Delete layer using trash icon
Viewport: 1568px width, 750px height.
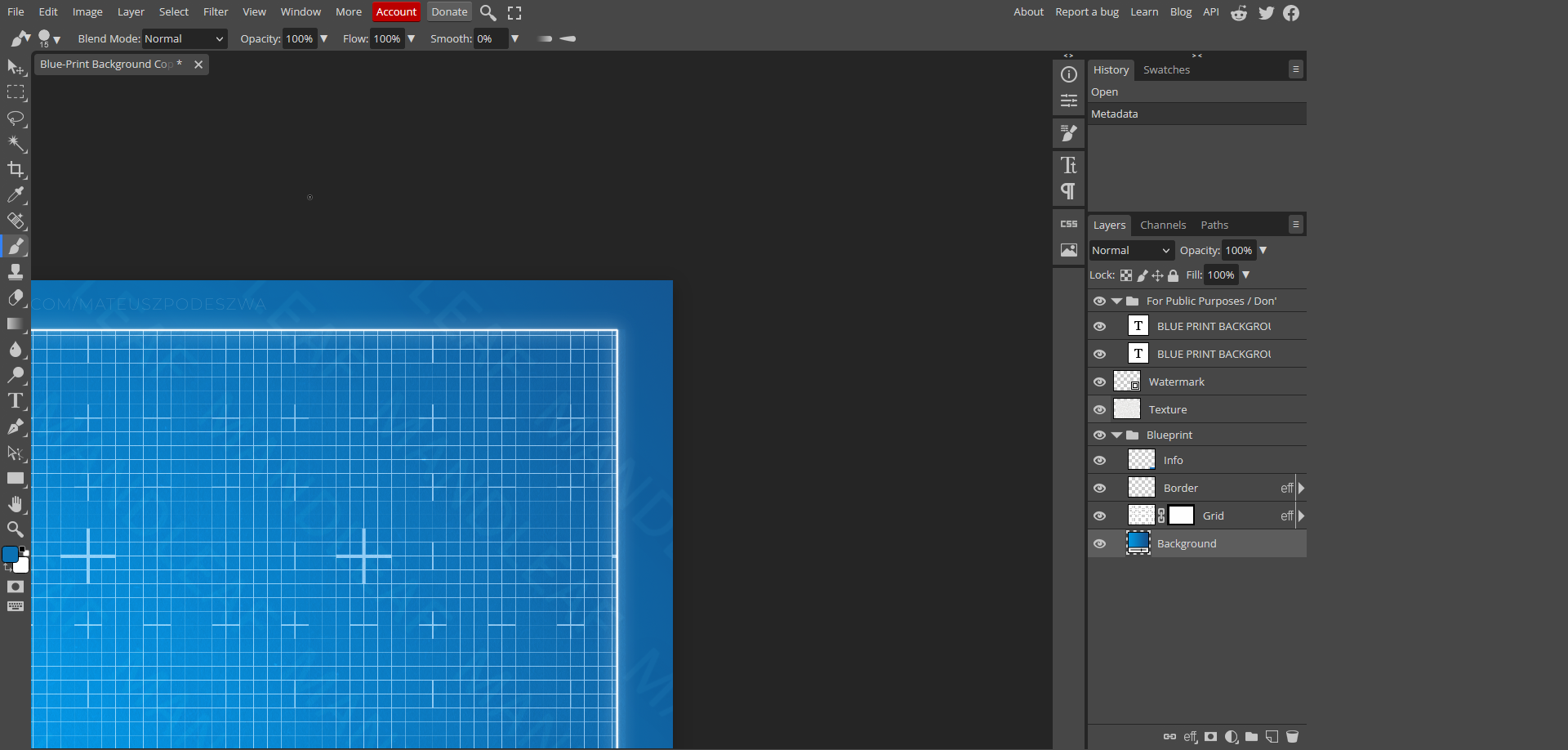(1292, 737)
